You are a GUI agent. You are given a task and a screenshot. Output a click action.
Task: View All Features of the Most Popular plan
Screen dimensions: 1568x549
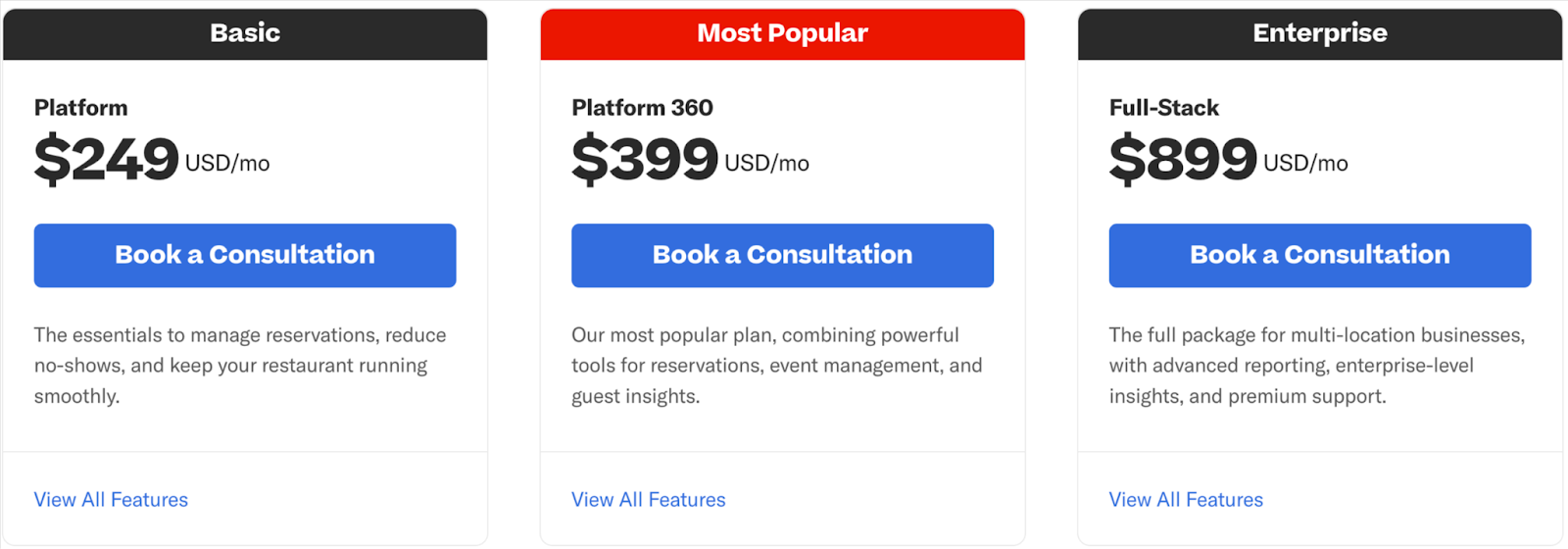tap(649, 500)
